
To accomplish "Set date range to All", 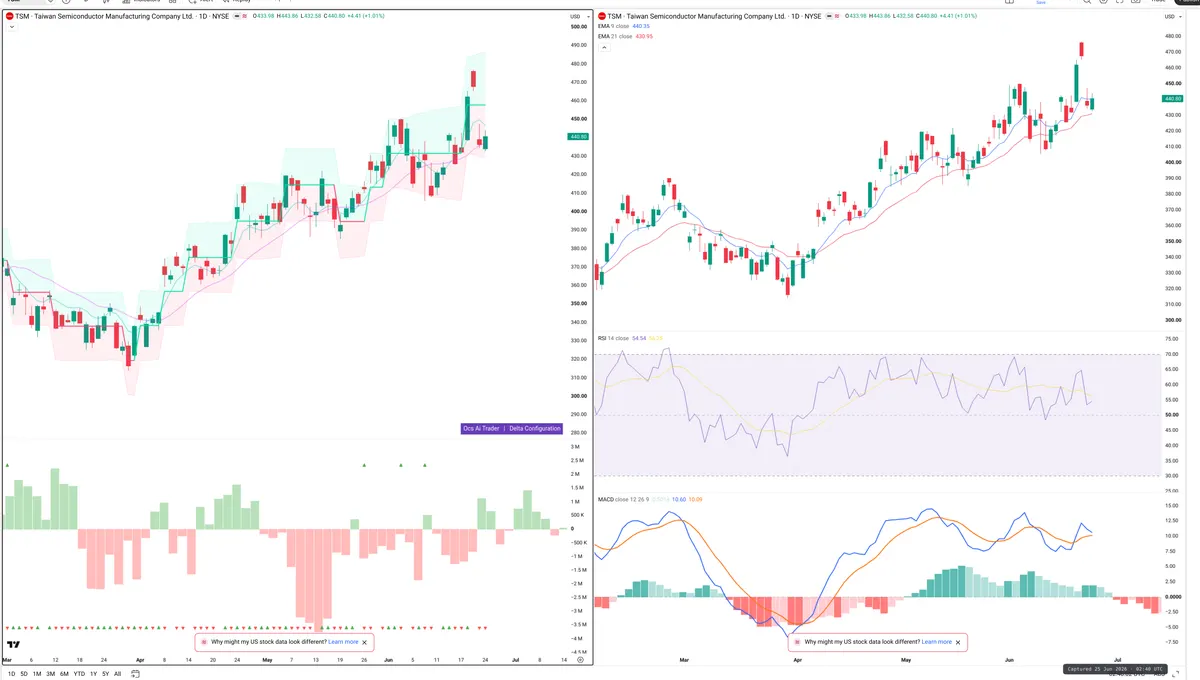I will [x=117, y=674].
